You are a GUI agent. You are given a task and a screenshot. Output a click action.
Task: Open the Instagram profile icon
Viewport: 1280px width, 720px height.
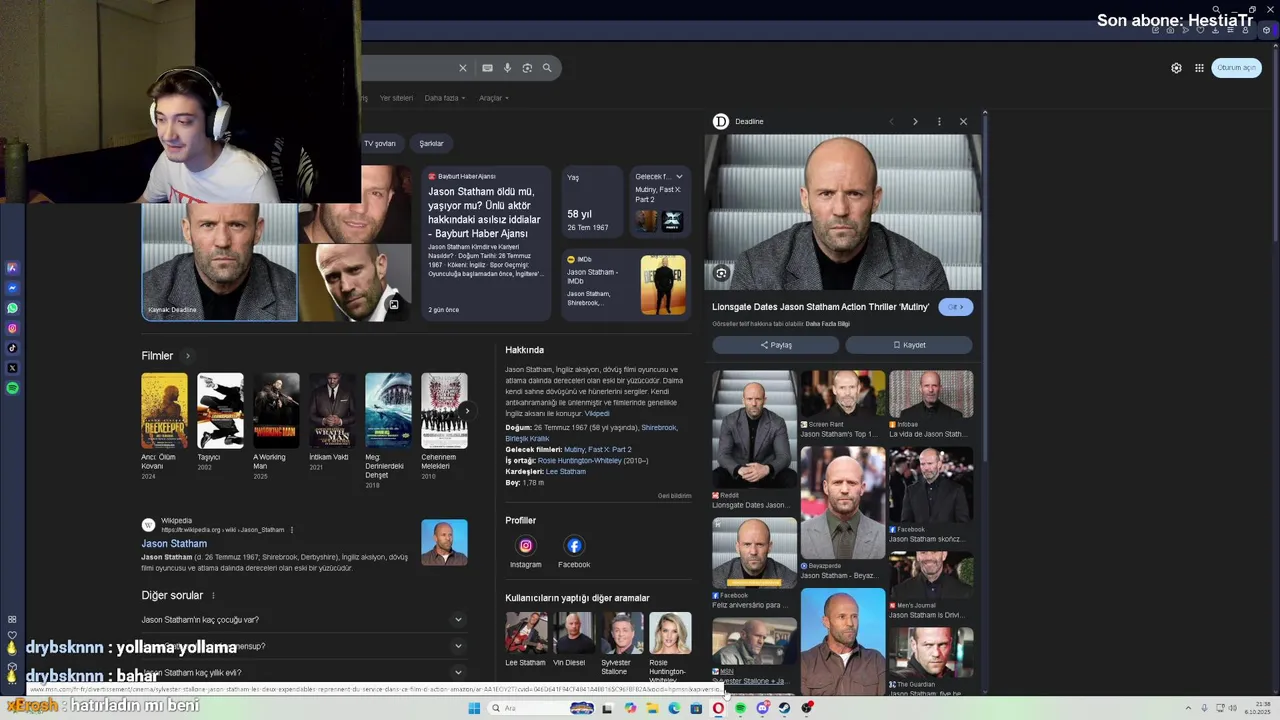[x=525, y=546]
